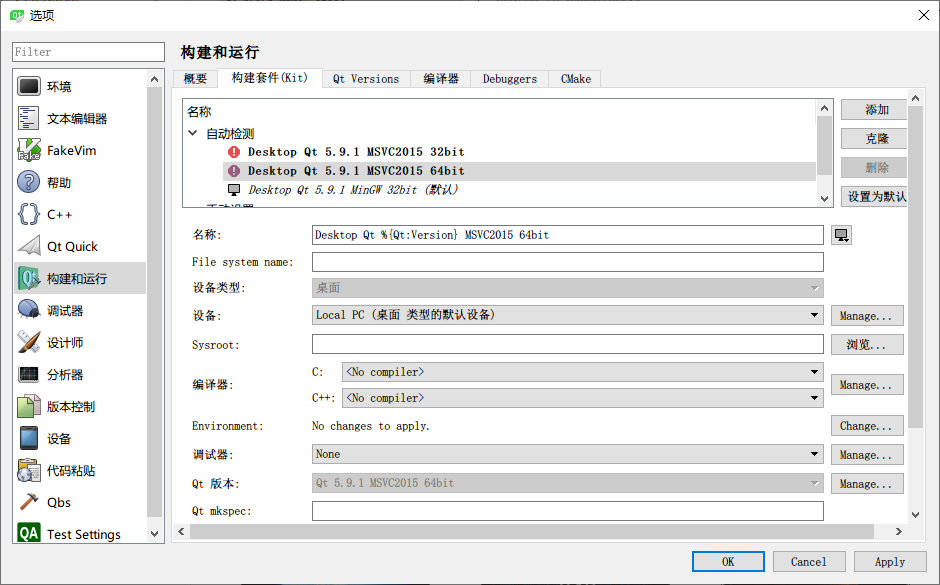940x585 pixels.
Task: Click the kit icon button next to name field
Action: point(842,235)
